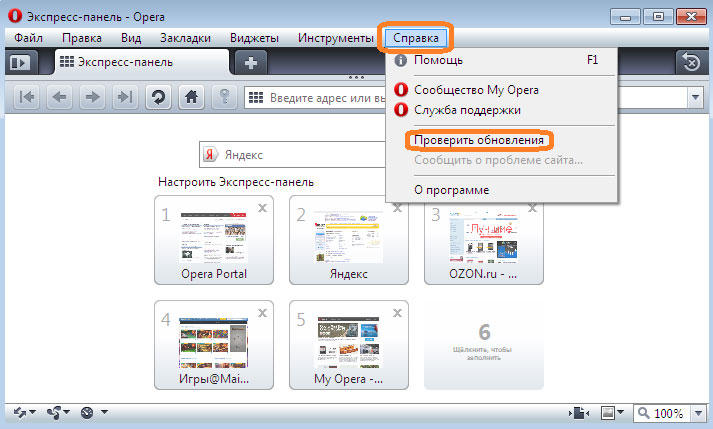This screenshot has width=713, height=429.
Task: Go to the Home page
Action: (191, 97)
